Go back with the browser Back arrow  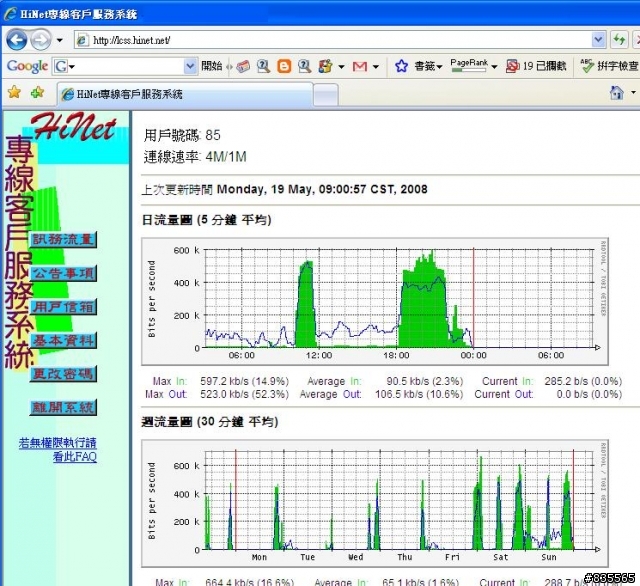[x=17, y=40]
